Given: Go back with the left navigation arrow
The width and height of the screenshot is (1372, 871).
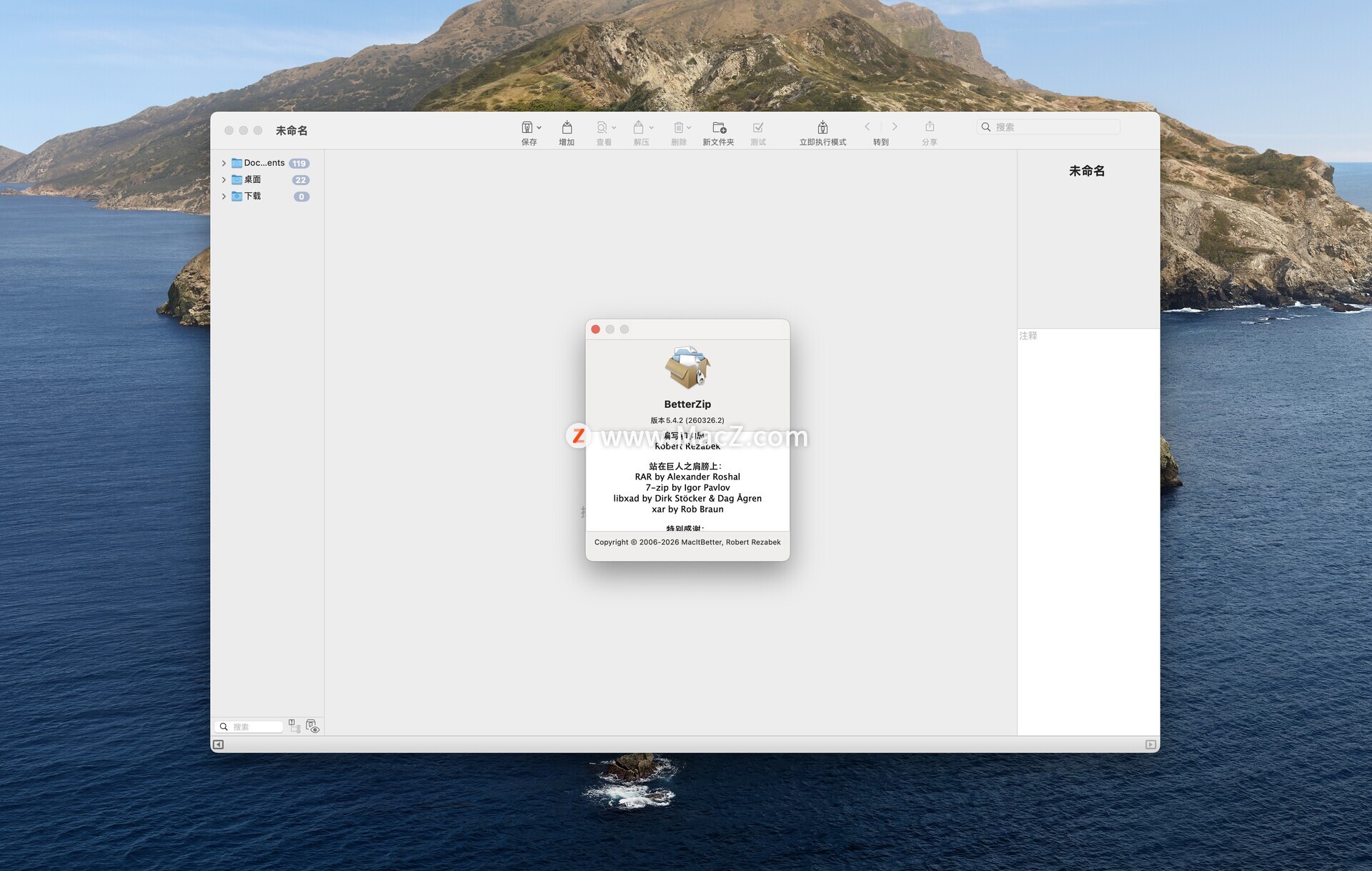Looking at the screenshot, I should pyautogui.click(x=868, y=126).
